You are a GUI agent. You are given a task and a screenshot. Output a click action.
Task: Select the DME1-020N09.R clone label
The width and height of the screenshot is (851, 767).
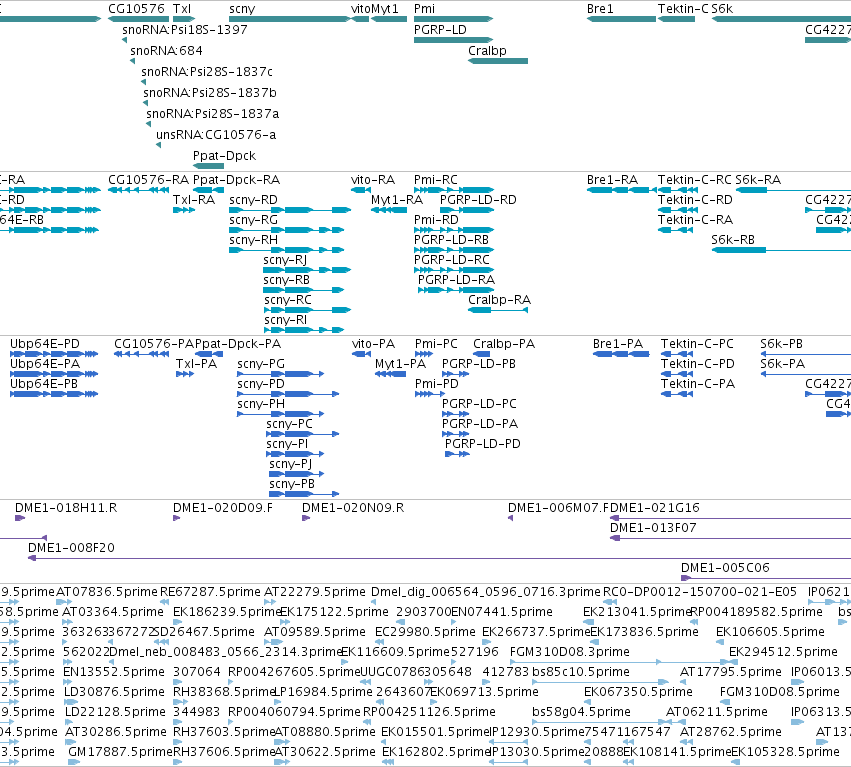pyautogui.click(x=353, y=508)
